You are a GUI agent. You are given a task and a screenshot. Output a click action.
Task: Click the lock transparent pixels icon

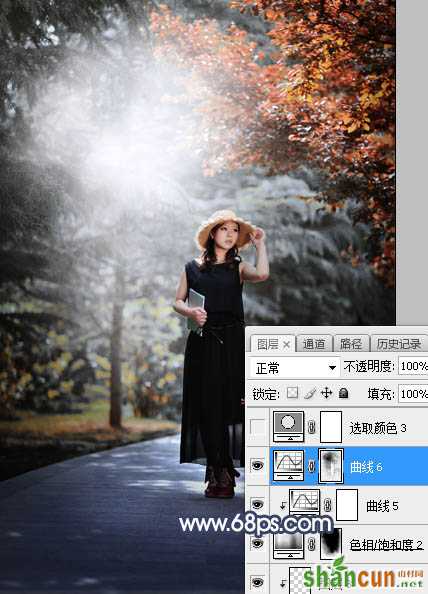(292, 393)
